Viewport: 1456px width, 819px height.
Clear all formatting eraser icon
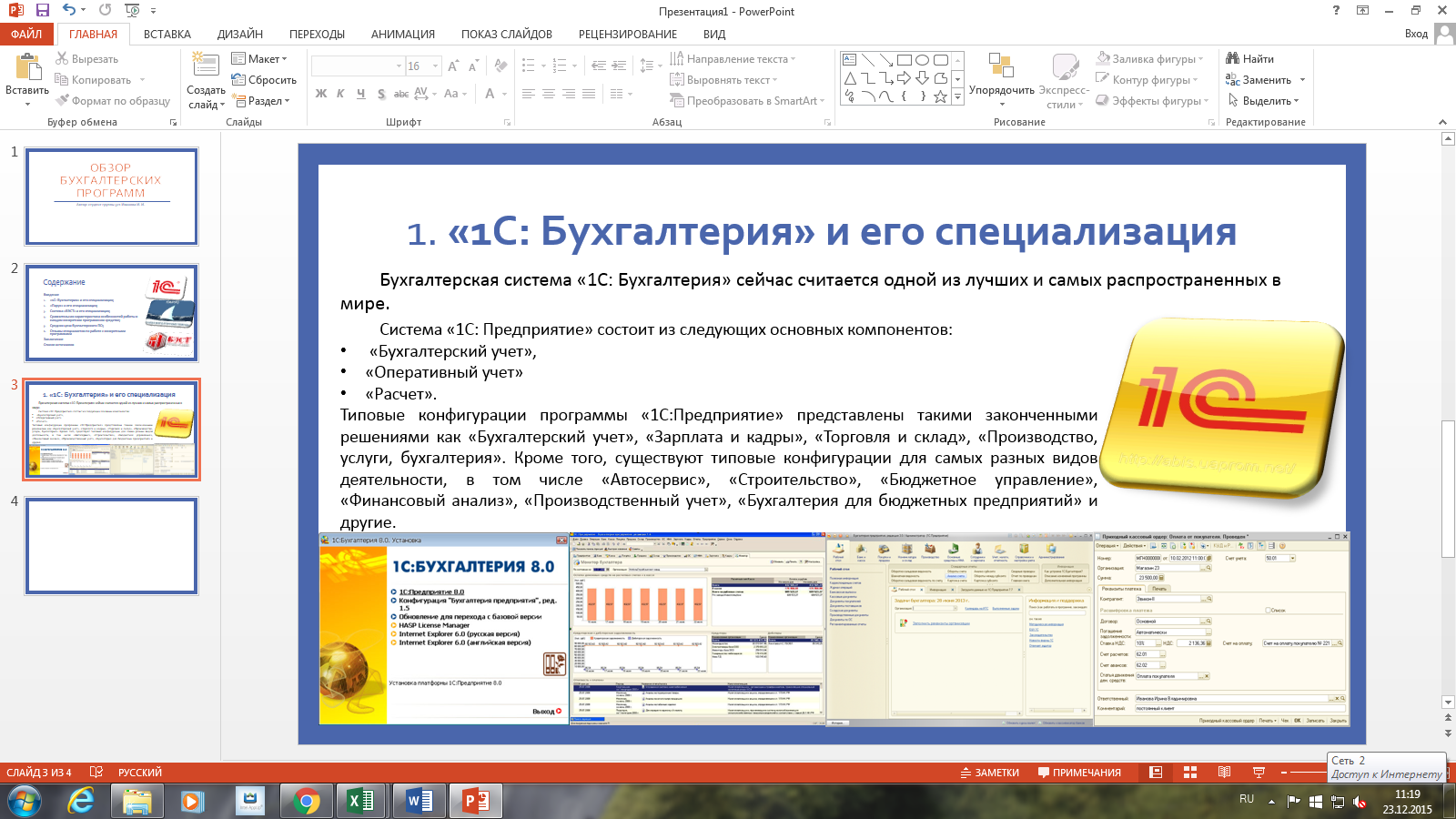500,66
